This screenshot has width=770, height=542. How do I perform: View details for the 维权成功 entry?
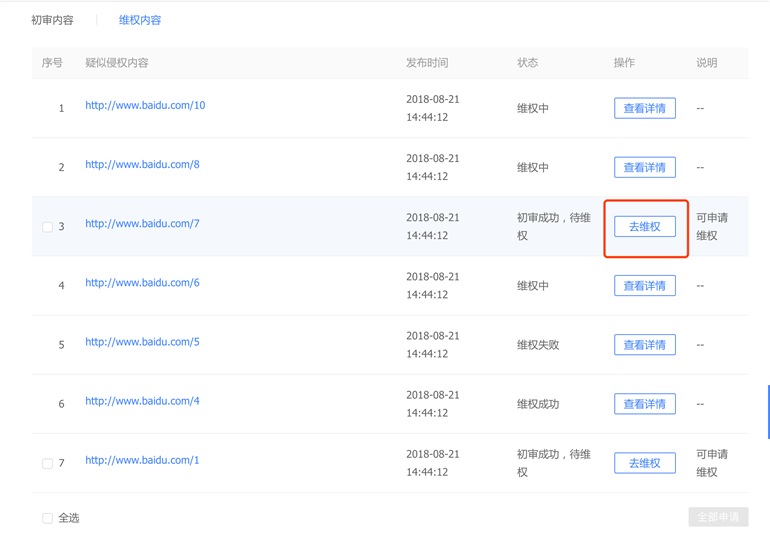pyautogui.click(x=644, y=404)
